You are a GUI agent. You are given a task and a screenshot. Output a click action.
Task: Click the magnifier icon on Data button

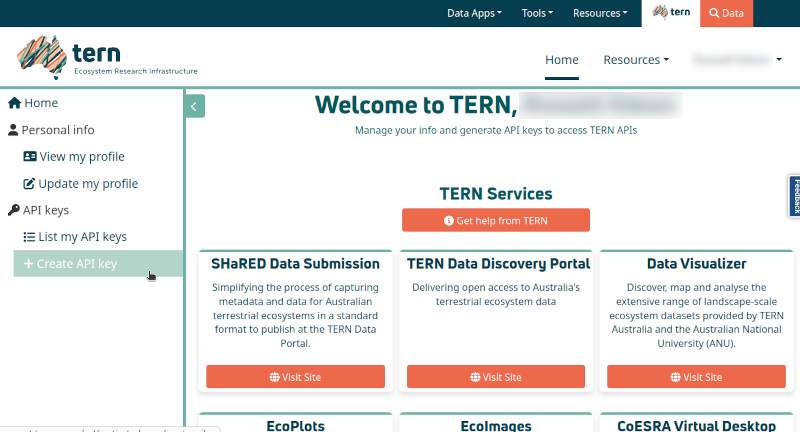(x=714, y=13)
